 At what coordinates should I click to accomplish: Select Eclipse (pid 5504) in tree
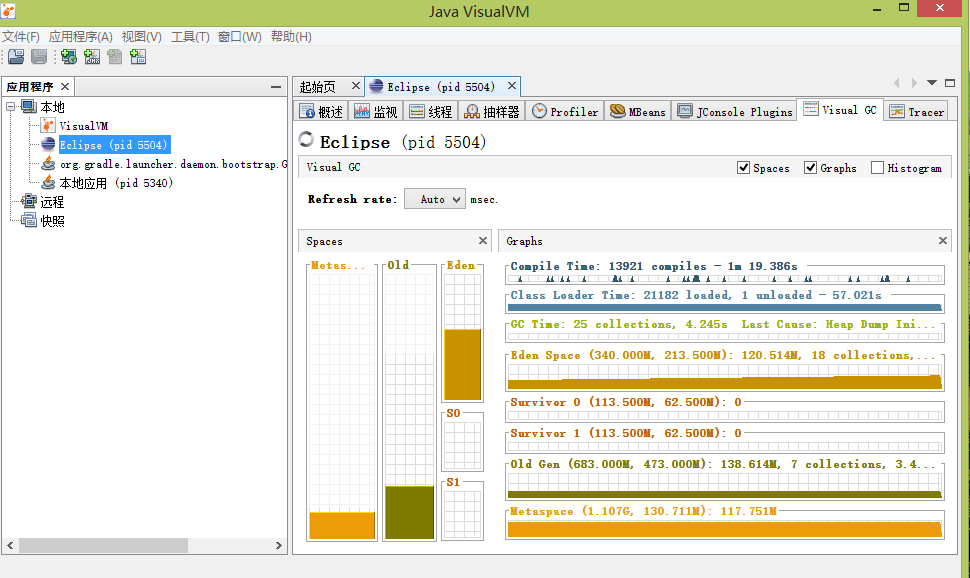(x=113, y=145)
